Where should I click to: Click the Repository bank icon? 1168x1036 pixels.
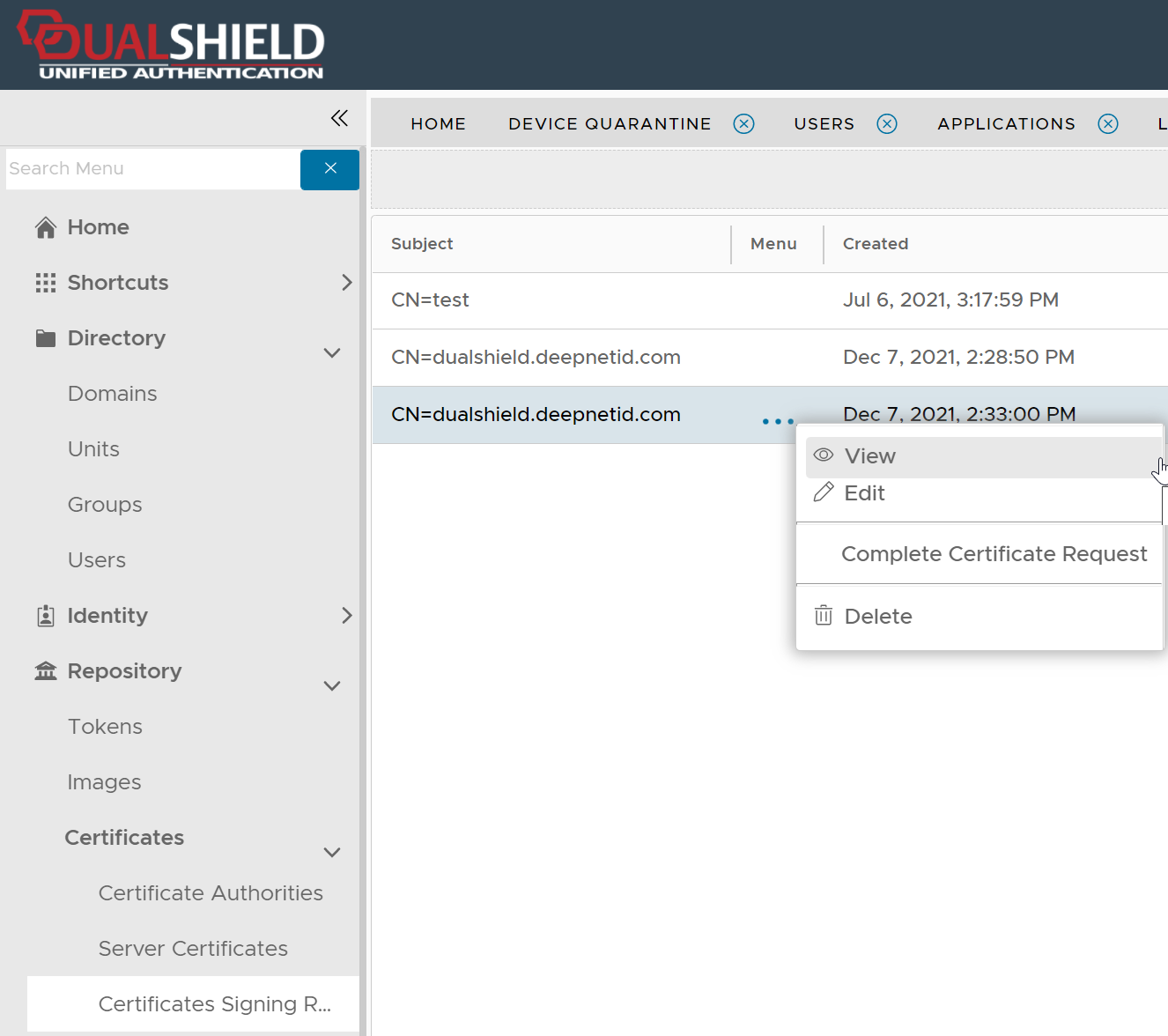coord(46,671)
